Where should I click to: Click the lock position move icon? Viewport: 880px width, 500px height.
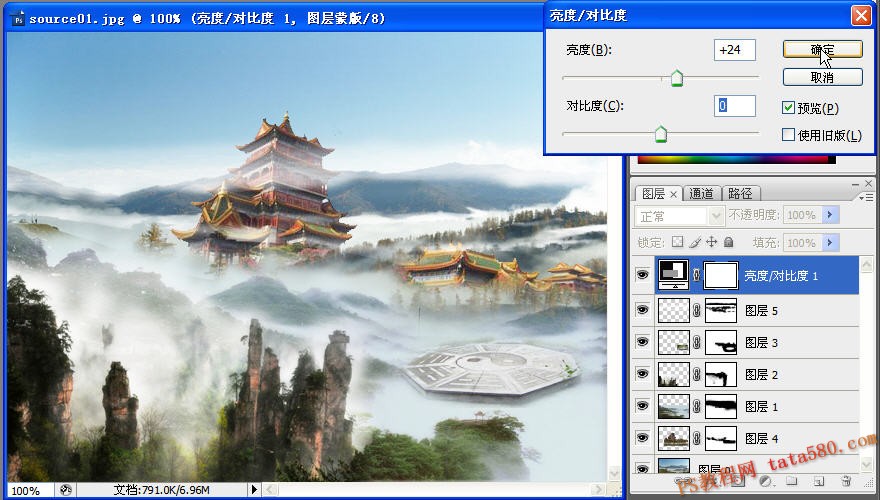(712, 242)
